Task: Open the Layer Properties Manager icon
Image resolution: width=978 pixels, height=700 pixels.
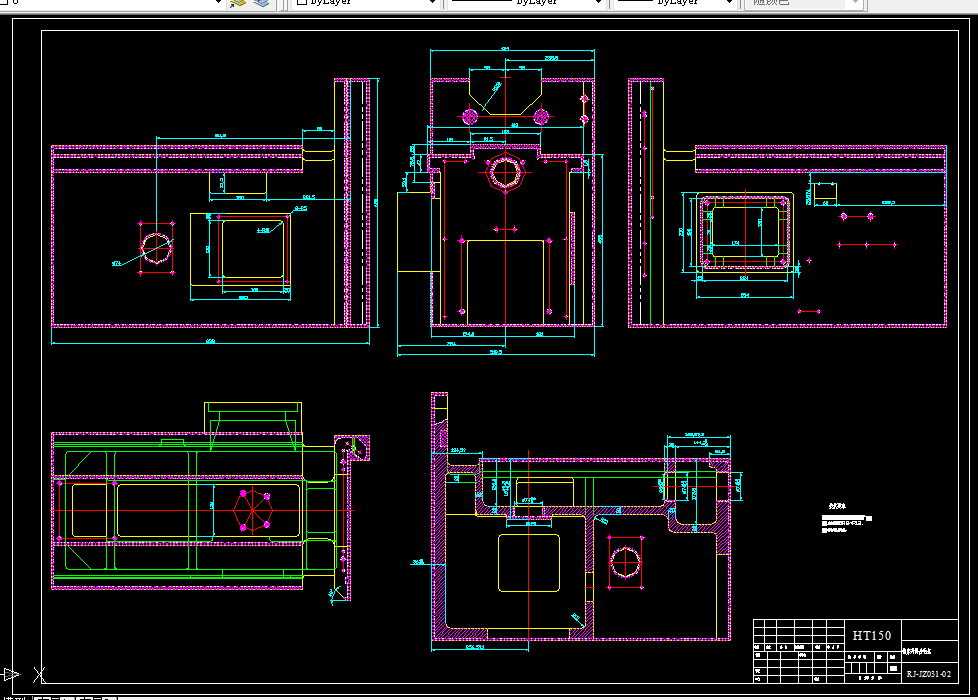Action: pos(238,2)
